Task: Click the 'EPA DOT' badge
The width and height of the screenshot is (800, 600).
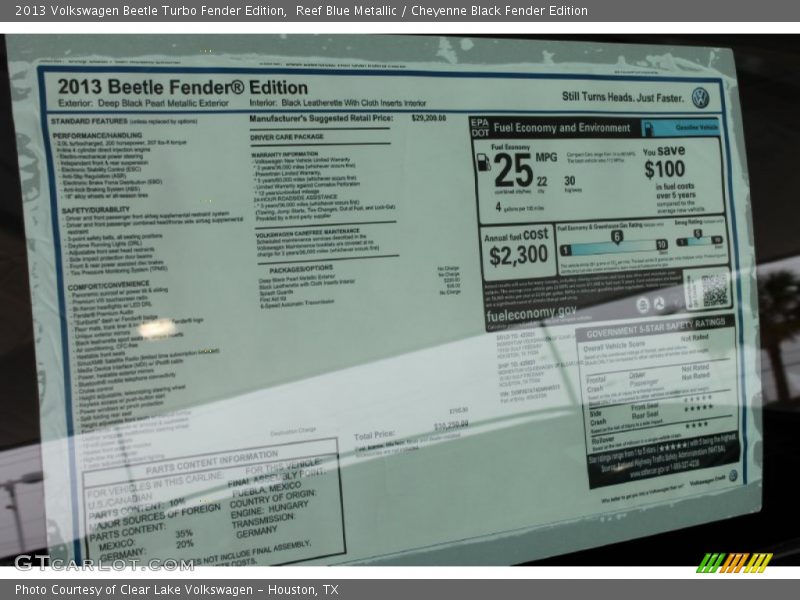Action: click(480, 128)
